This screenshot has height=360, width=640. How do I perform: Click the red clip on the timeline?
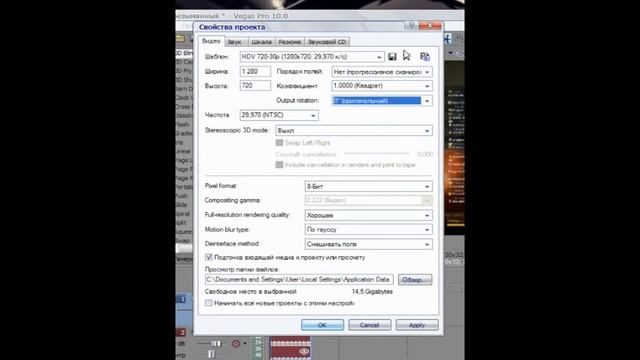click(x=290, y=348)
